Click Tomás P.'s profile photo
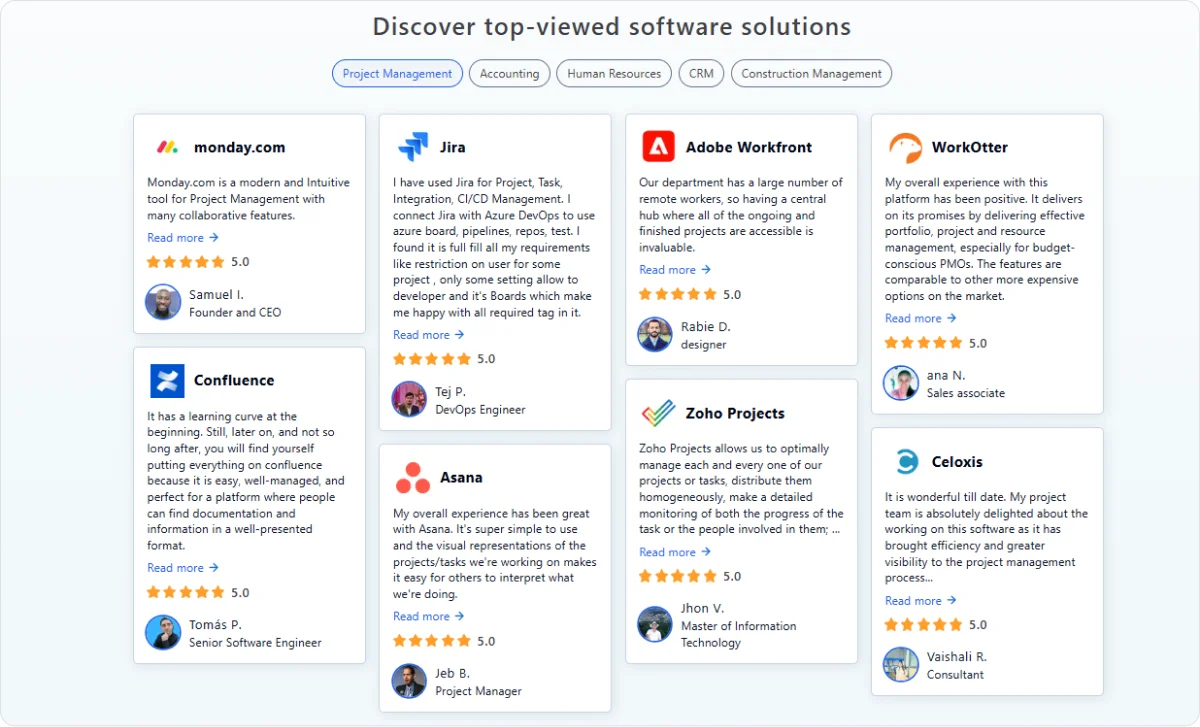Viewport: 1200px width, 727px height. (x=163, y=632)
